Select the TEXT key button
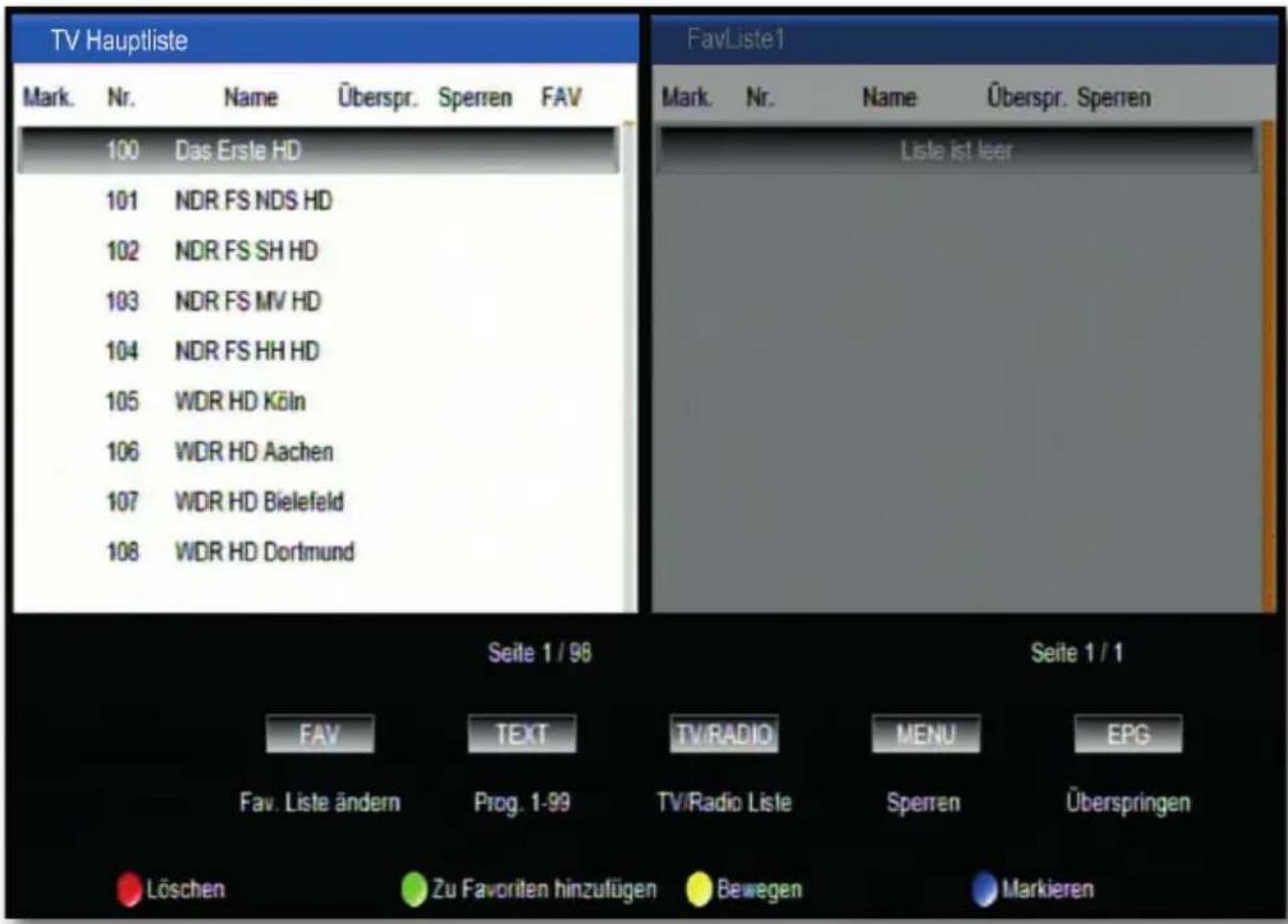The width and height of the screenshot is (1288, 924). pyautogui.click(x=522, y=734)
